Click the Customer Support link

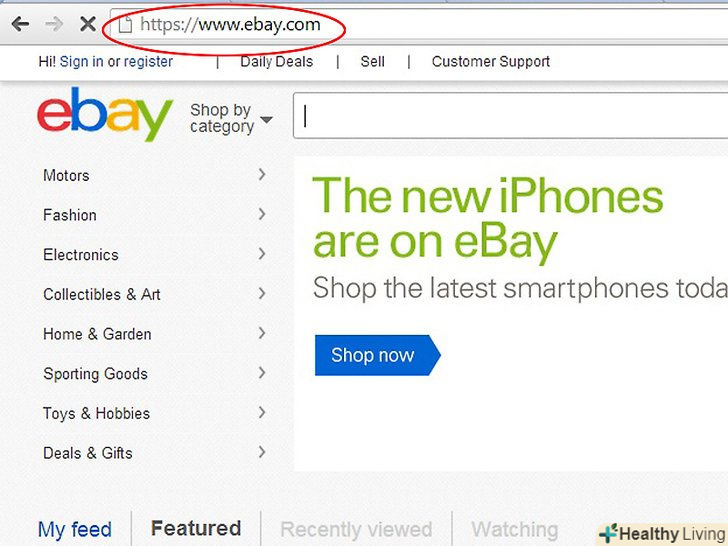point(490,62)
